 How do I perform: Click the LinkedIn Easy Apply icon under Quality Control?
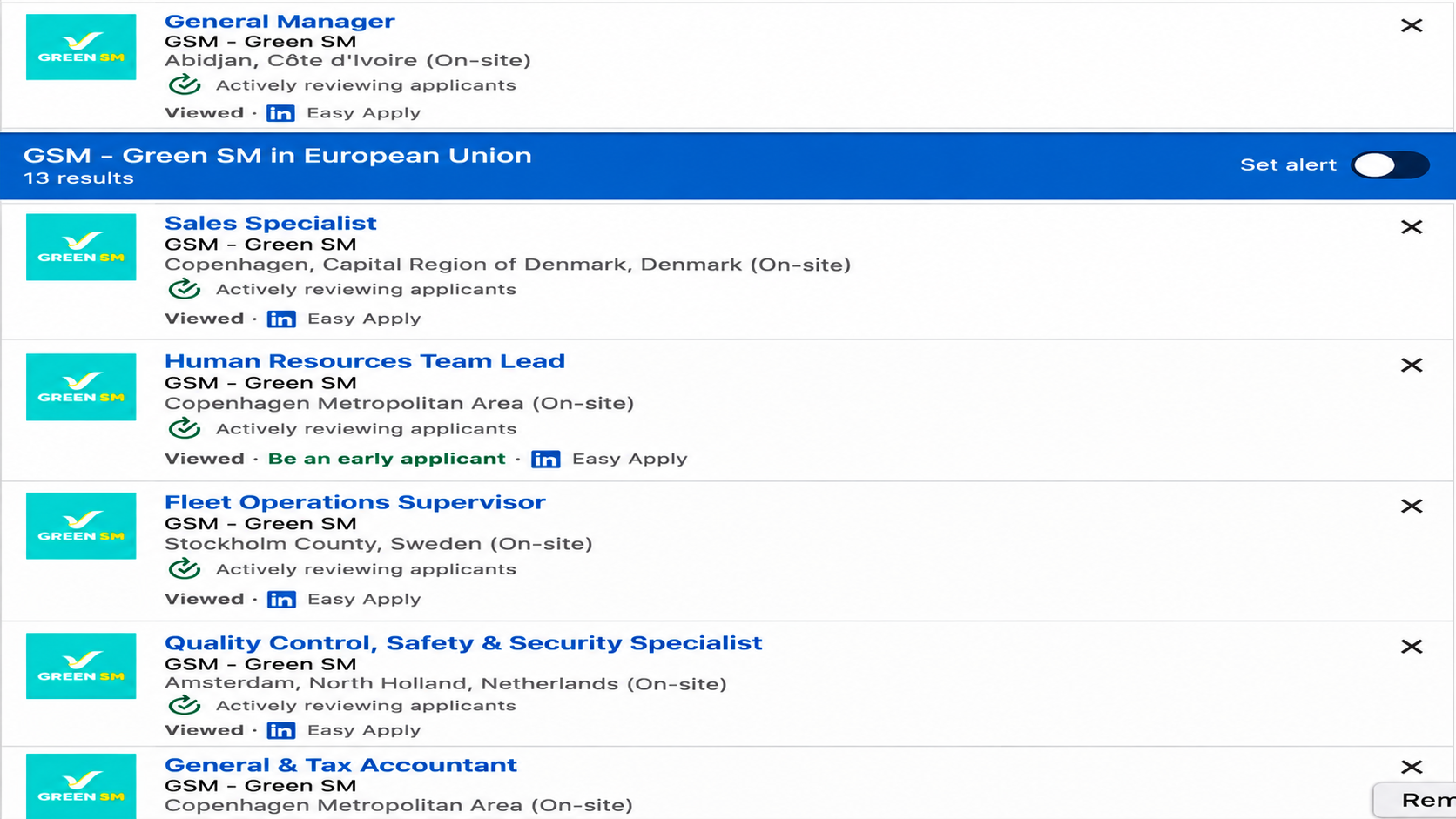281,730
